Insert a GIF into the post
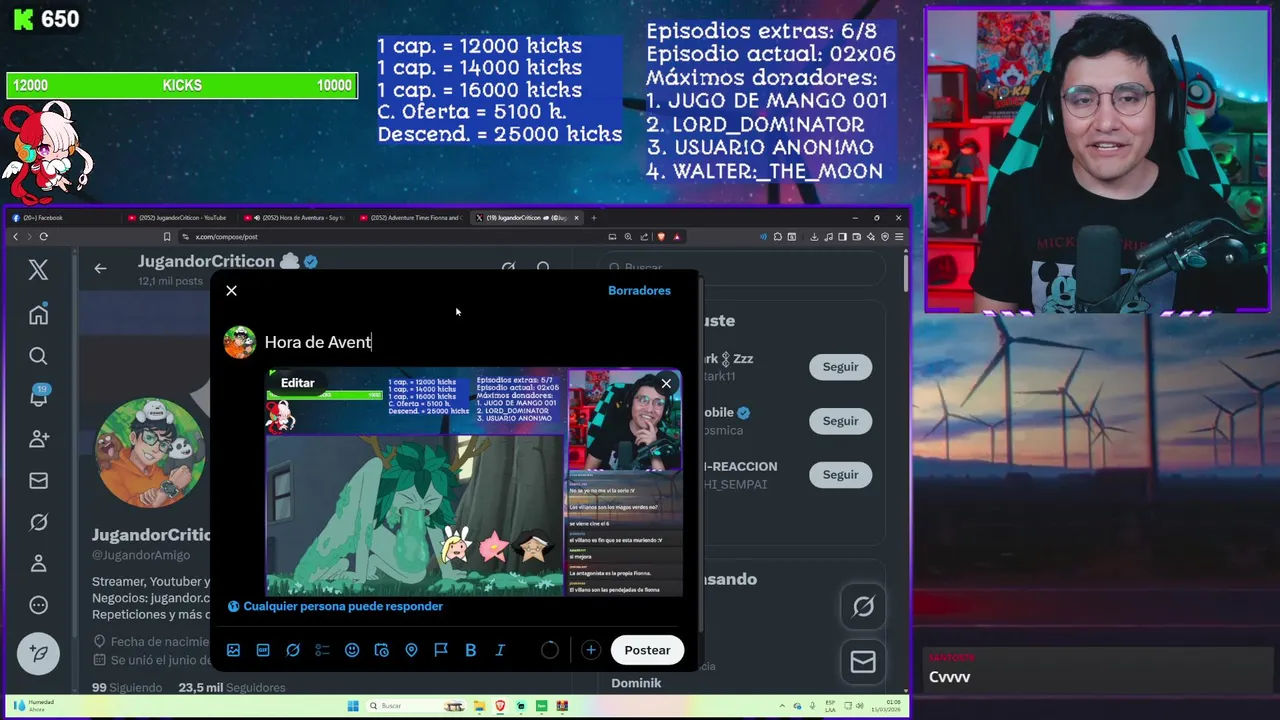This screenshot has width=1280, height=720. 263,650
